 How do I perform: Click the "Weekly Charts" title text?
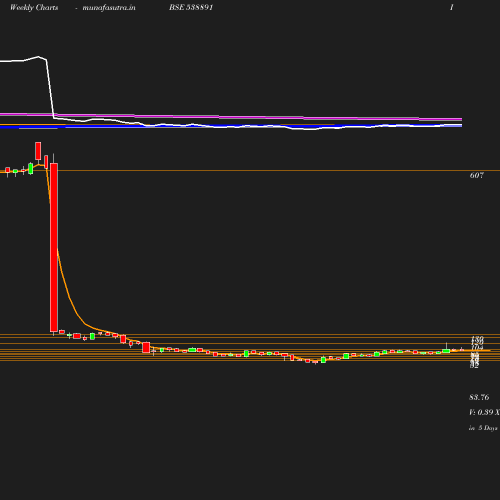34,8
